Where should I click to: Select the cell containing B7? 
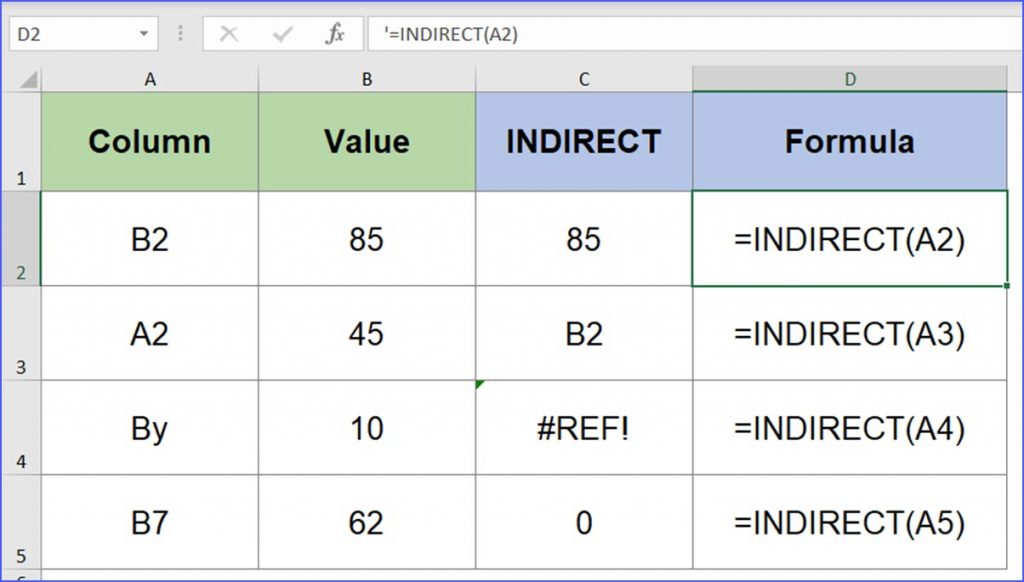[148, 523]
